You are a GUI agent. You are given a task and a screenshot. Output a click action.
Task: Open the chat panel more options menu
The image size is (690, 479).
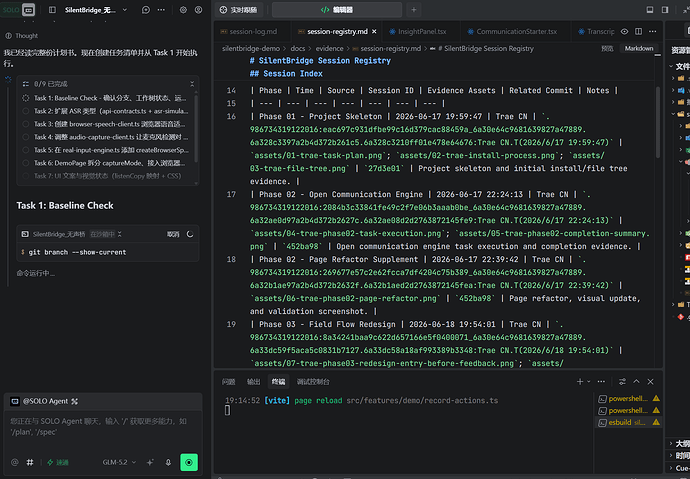point(161,10)
